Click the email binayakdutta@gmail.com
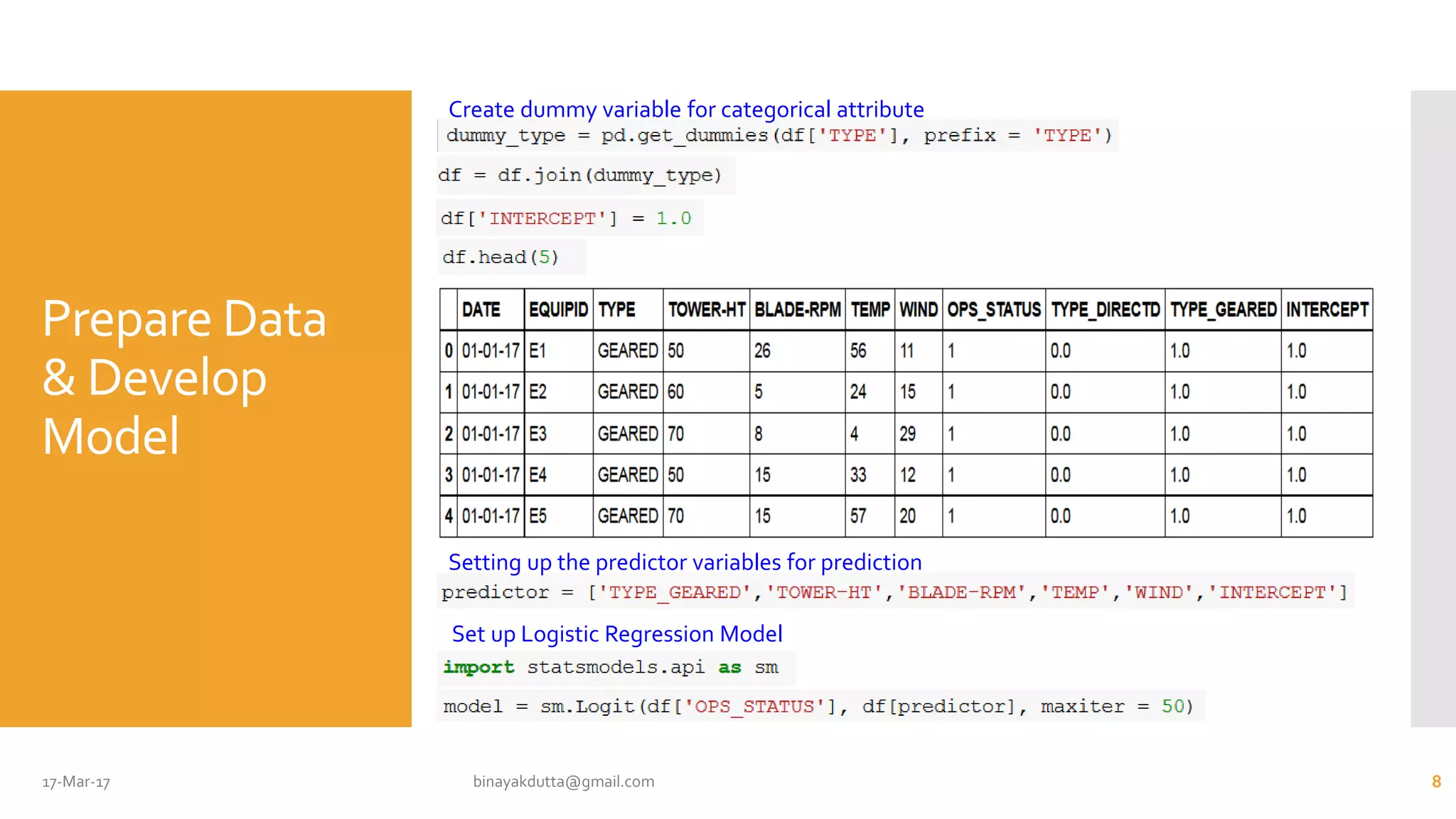 564,781
